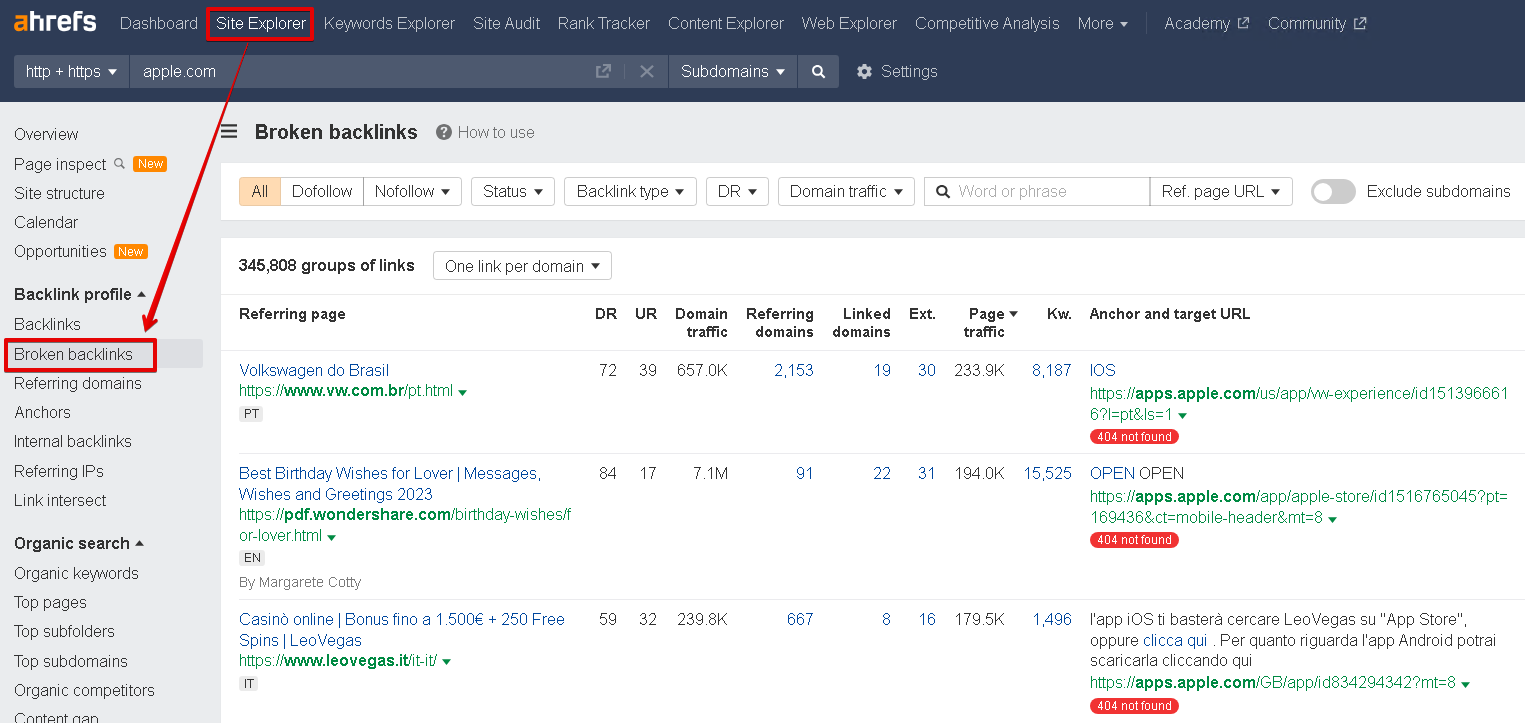
Task: Go to Overview in sidebar
Action: coord(46,134)
